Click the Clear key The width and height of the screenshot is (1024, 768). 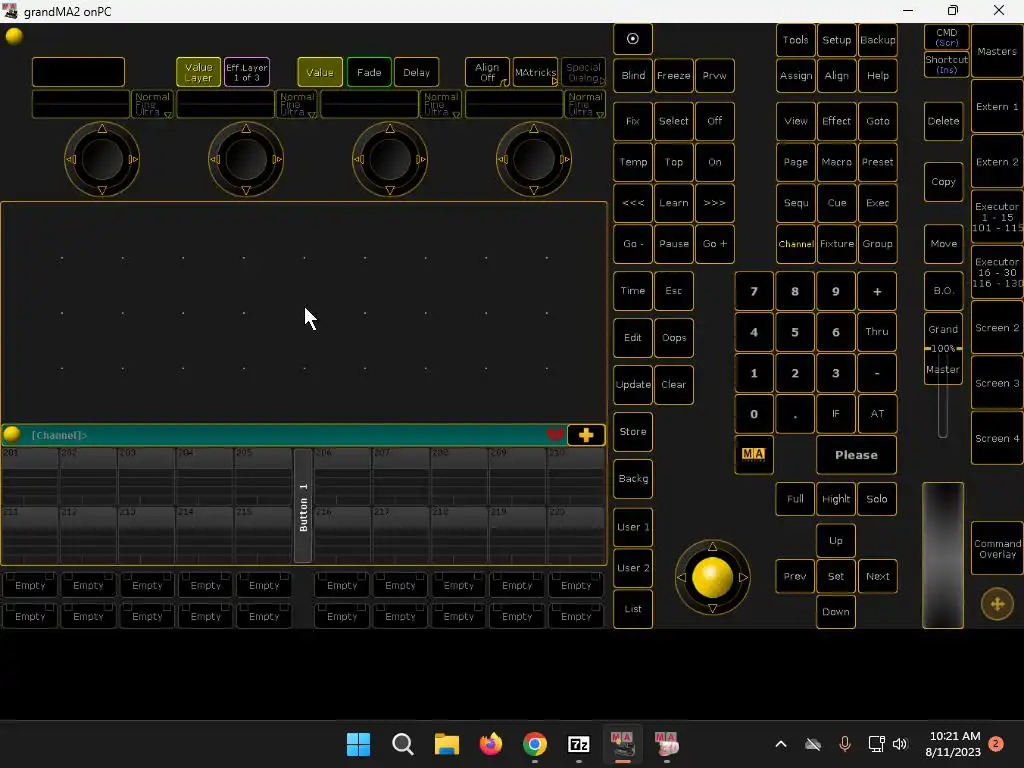coord(673,385)
